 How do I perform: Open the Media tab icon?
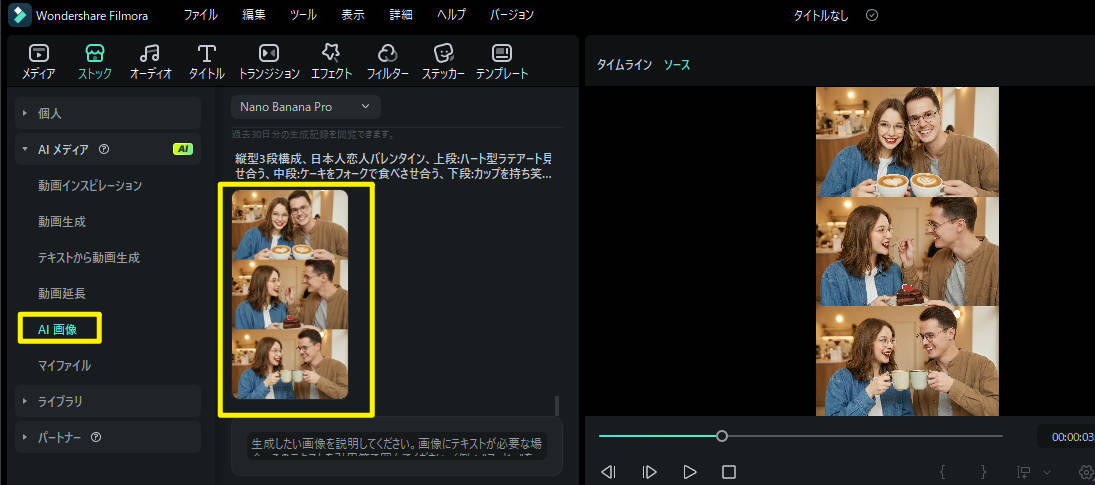38,53
